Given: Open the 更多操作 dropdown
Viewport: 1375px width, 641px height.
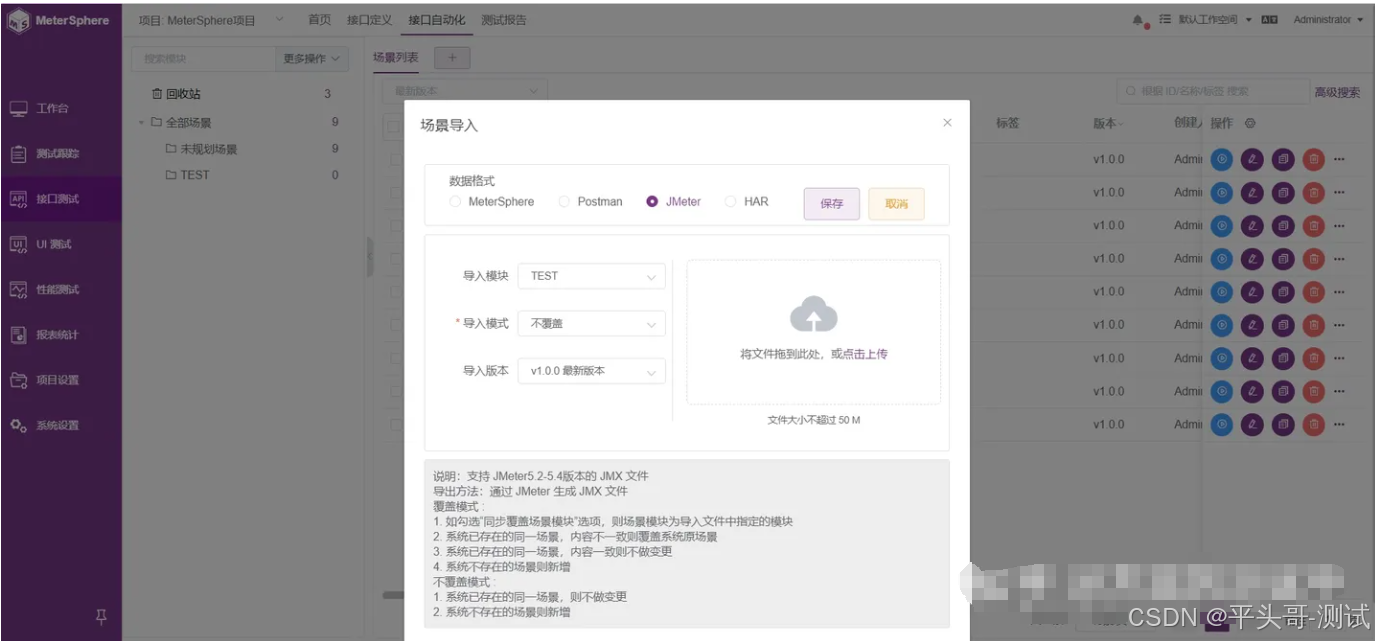Looking at the screenshot, I should point(310,59).
